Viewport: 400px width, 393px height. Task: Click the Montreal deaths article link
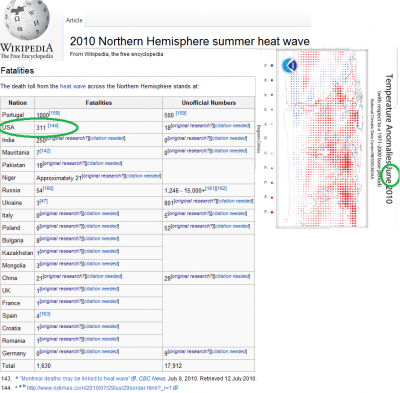tap(76, 379)
